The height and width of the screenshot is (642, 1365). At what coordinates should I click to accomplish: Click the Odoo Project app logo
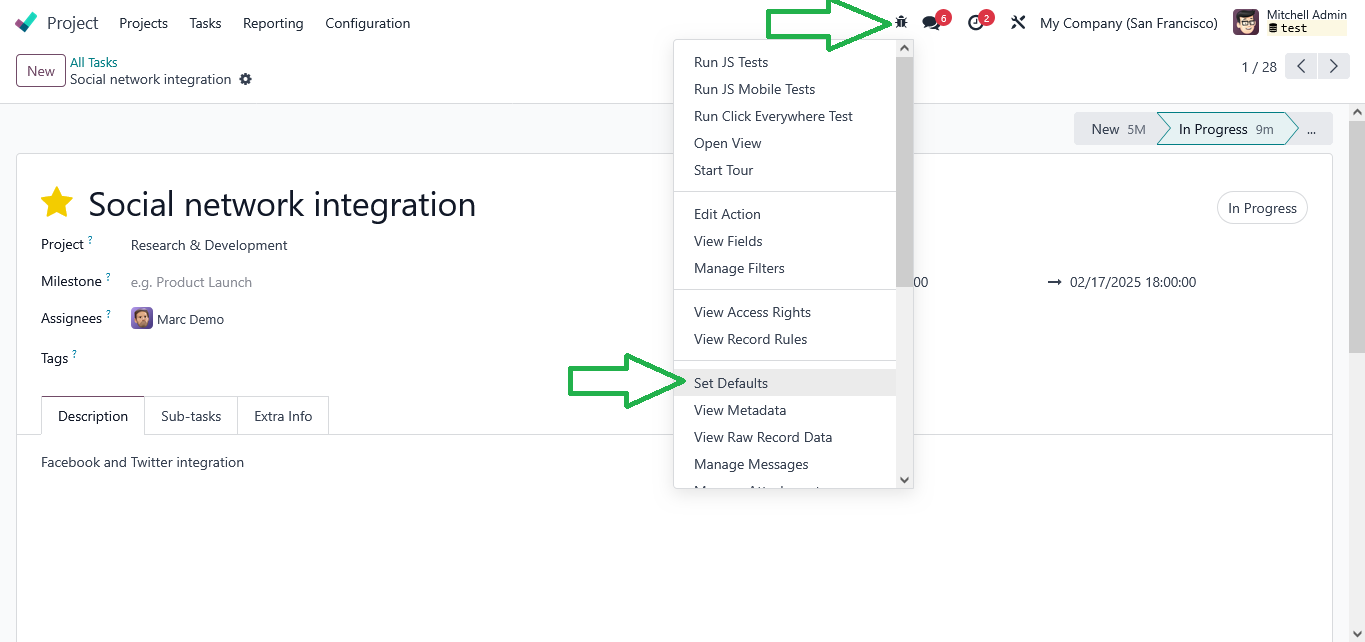pyautogui.click(x=27, y=22)
